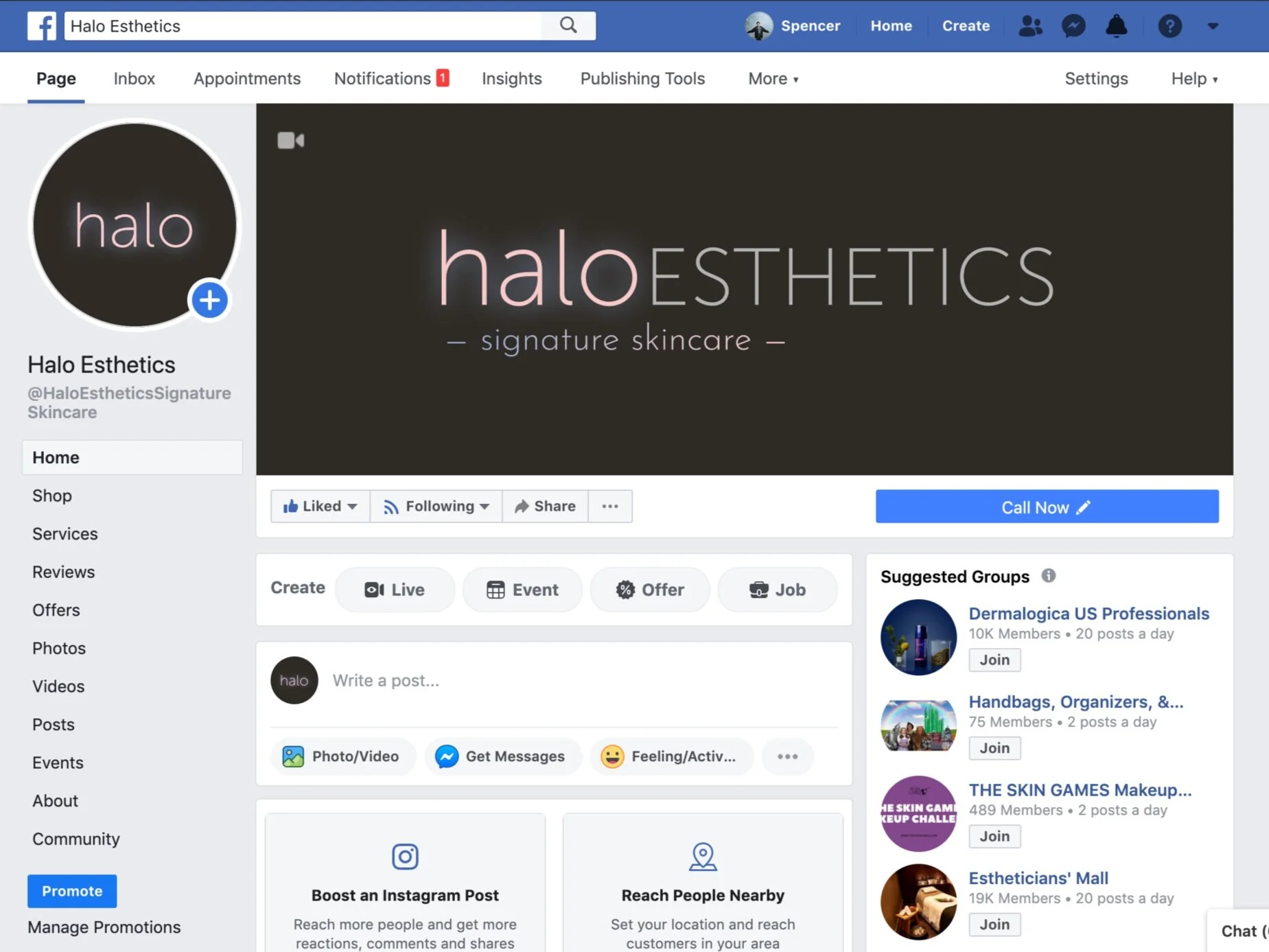This screenshot has width=1269, height=952.
Task: Click the ellipsis button beside Share
Action: coord(609,507)
